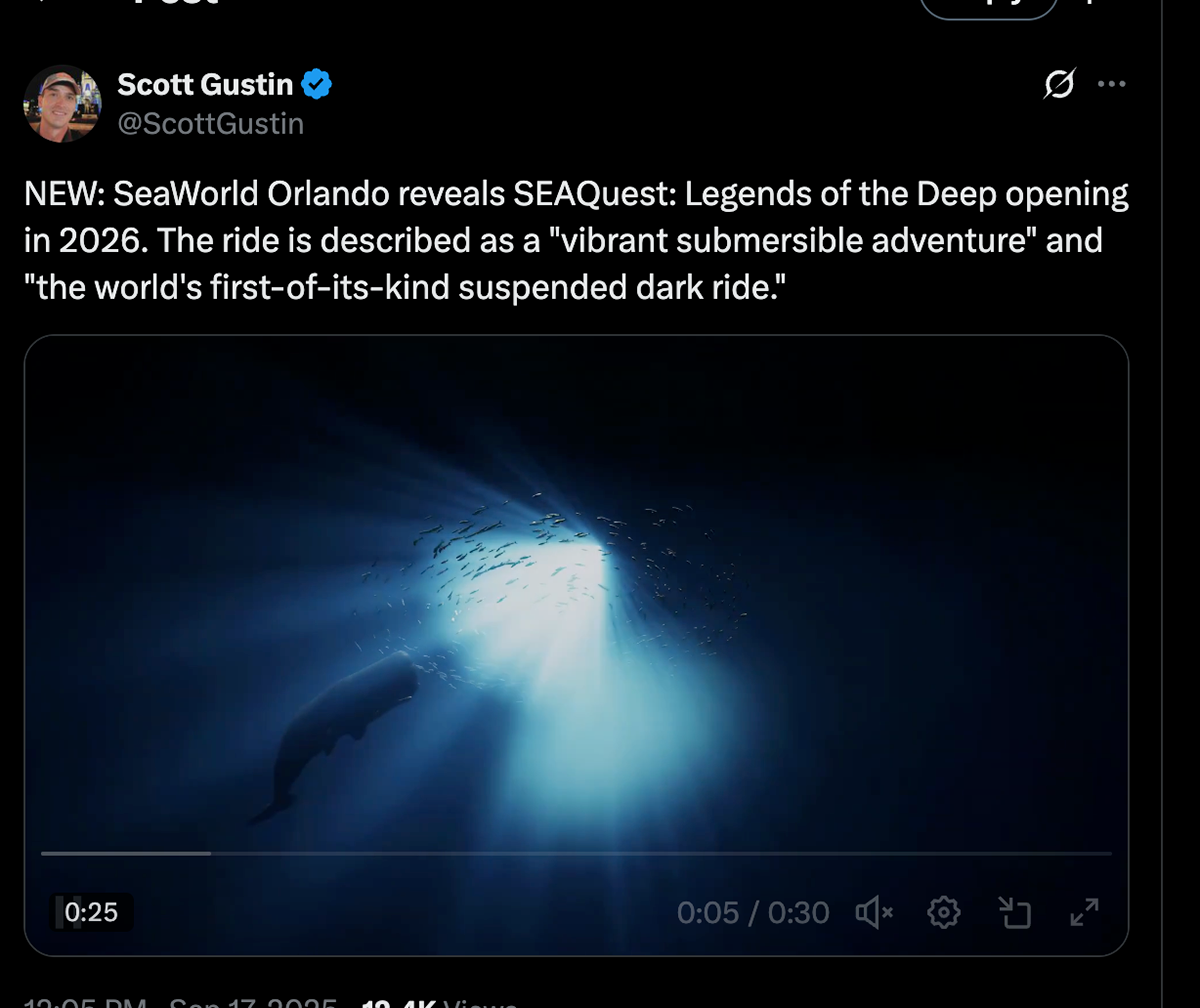Expand the video to fullscreen
Viewport: 1200px width, 1008px height.
pyautogui.click(x=1084, y=912)
